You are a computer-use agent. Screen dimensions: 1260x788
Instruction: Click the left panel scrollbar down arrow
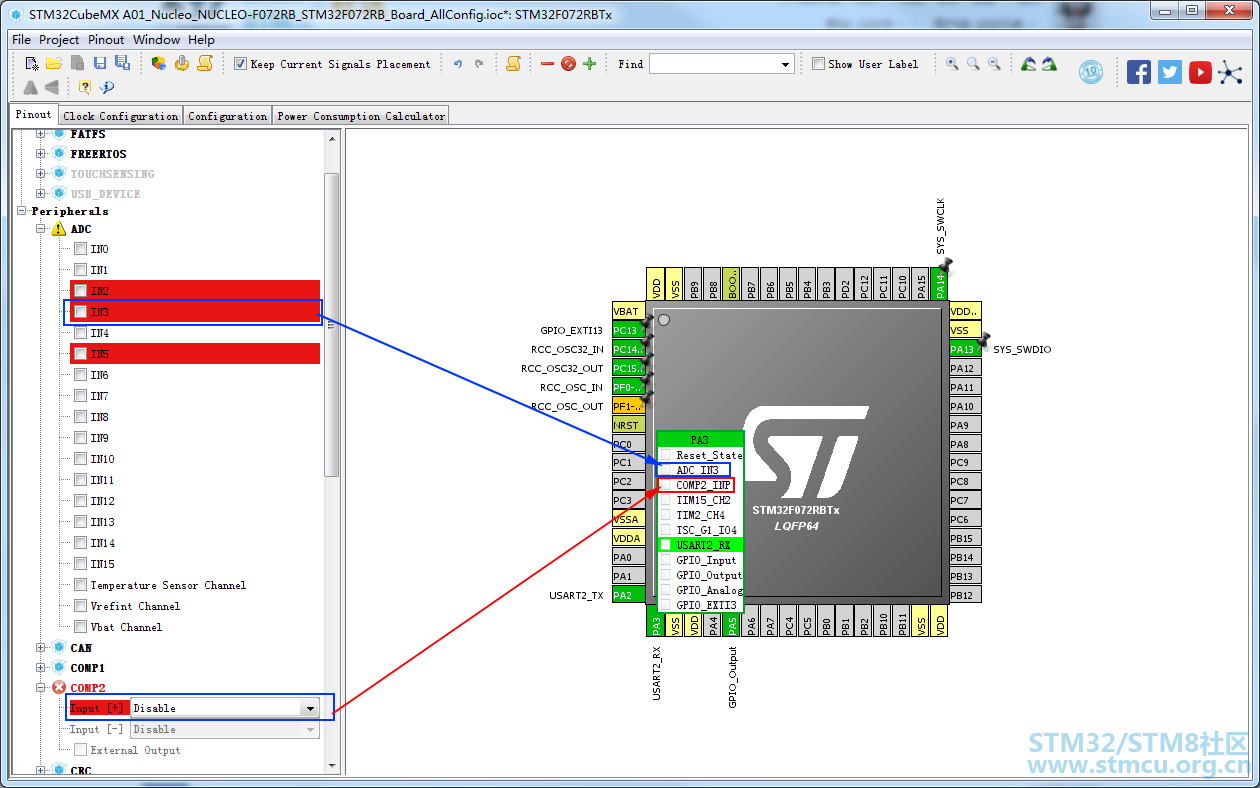tap(332, 767)
